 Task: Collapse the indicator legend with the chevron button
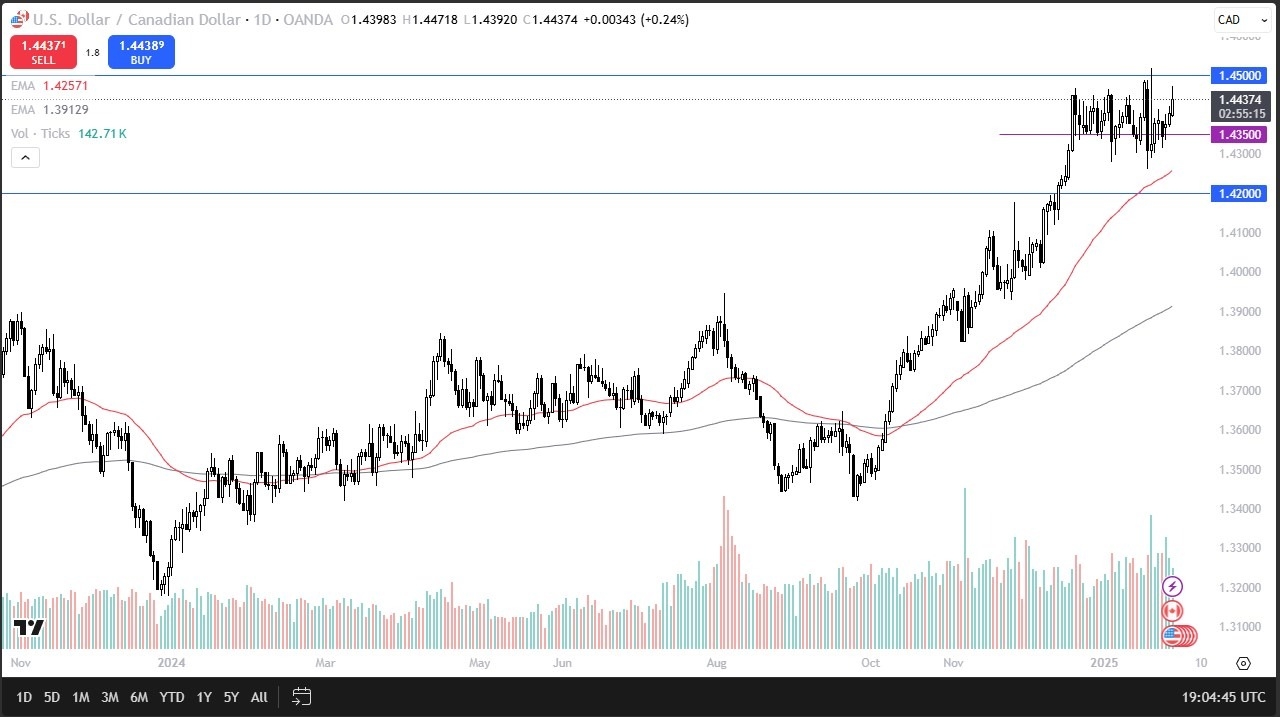point(24,157)
